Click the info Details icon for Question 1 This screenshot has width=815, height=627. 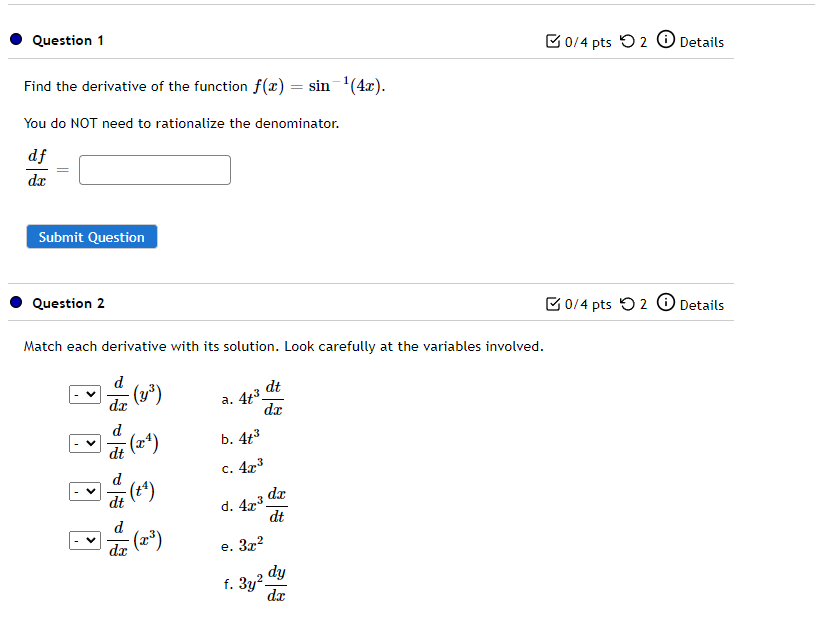[666, 41]
